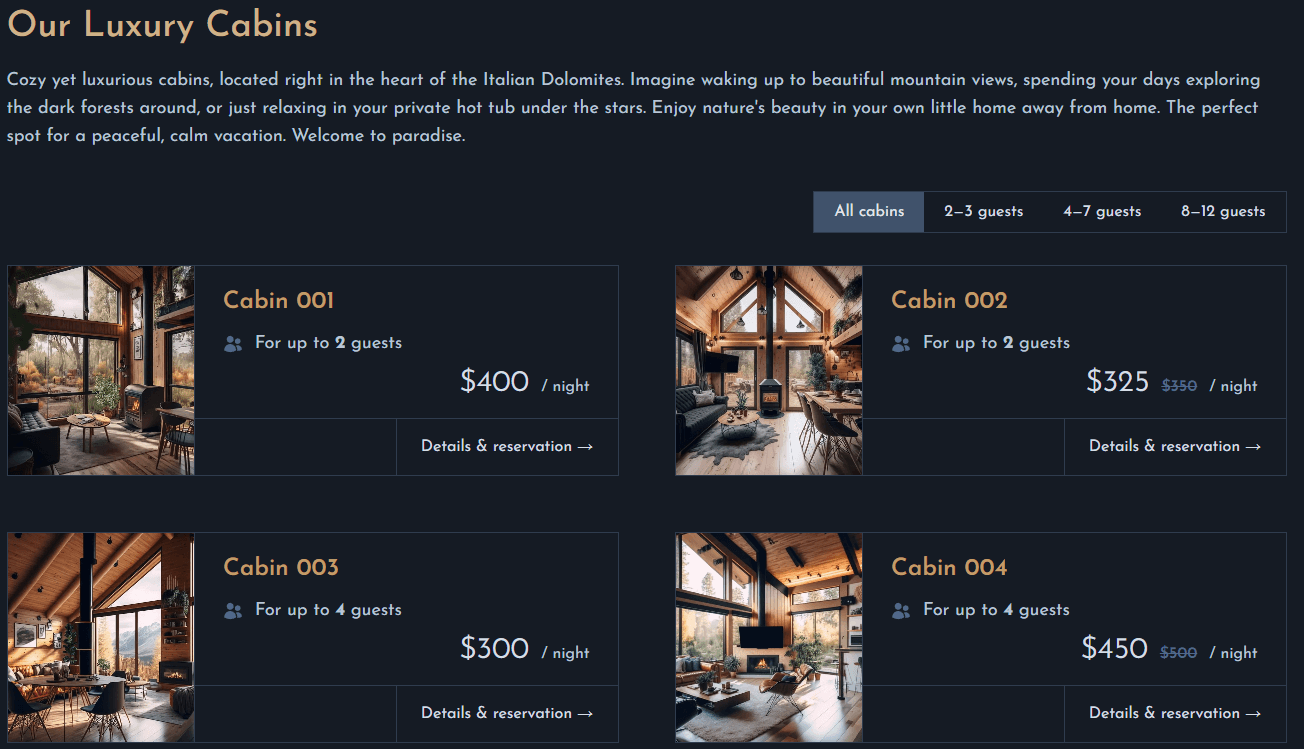Click the guests icon in Cabin 004

pyautogui.click(x=901, y=611)
